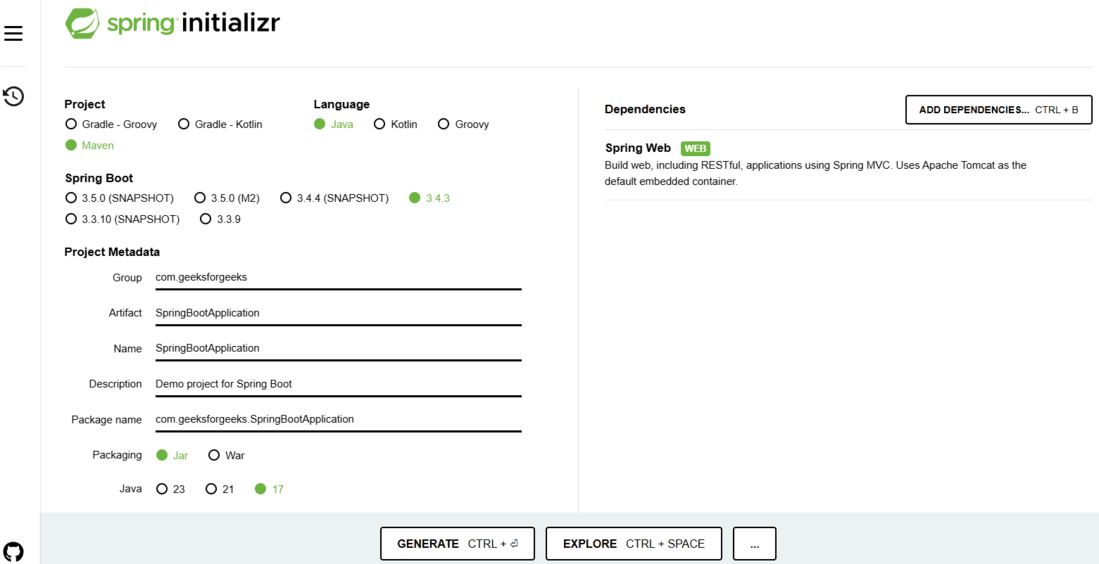Select Spring Boot 3.3.9 version
Screen dimensions: 1099x564
point(206,219)
